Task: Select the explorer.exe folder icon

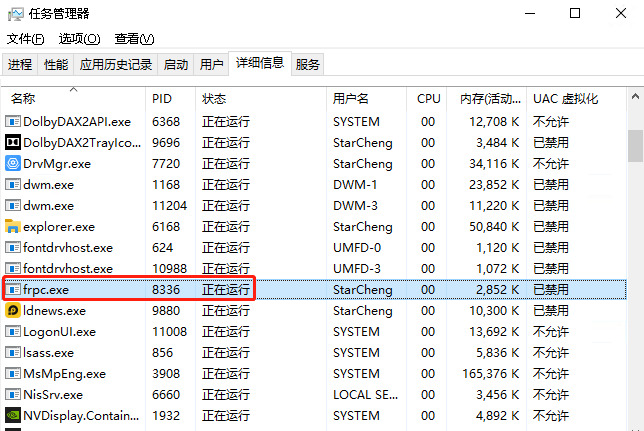Action: [13, 227]
